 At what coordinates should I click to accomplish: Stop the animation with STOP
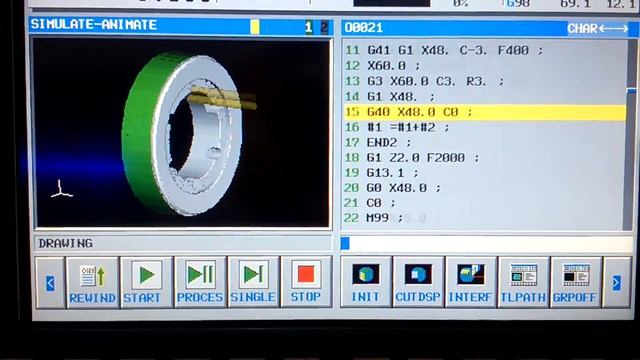[x=306, y=282]
